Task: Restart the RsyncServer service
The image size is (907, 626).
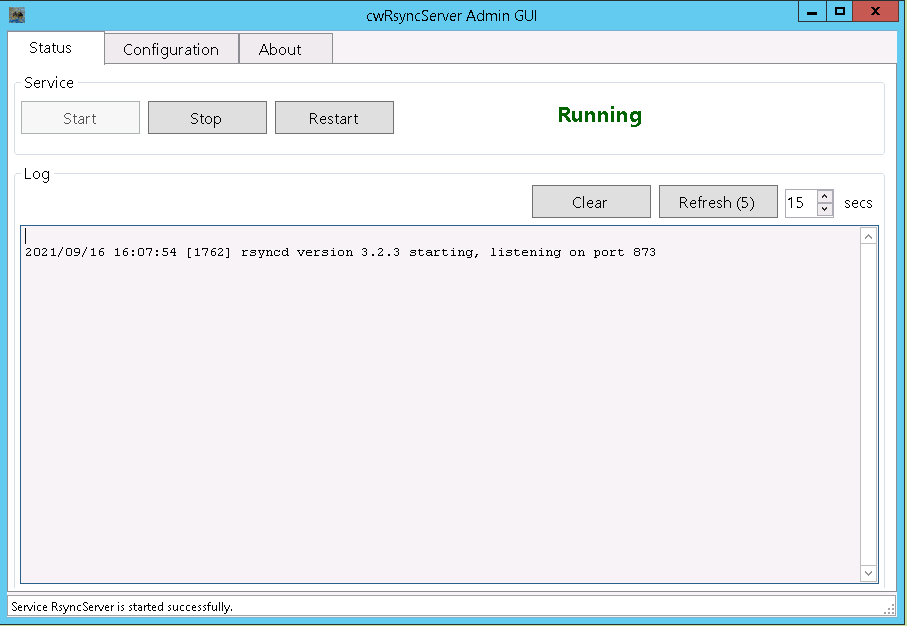Action: [x=334, y=117]
